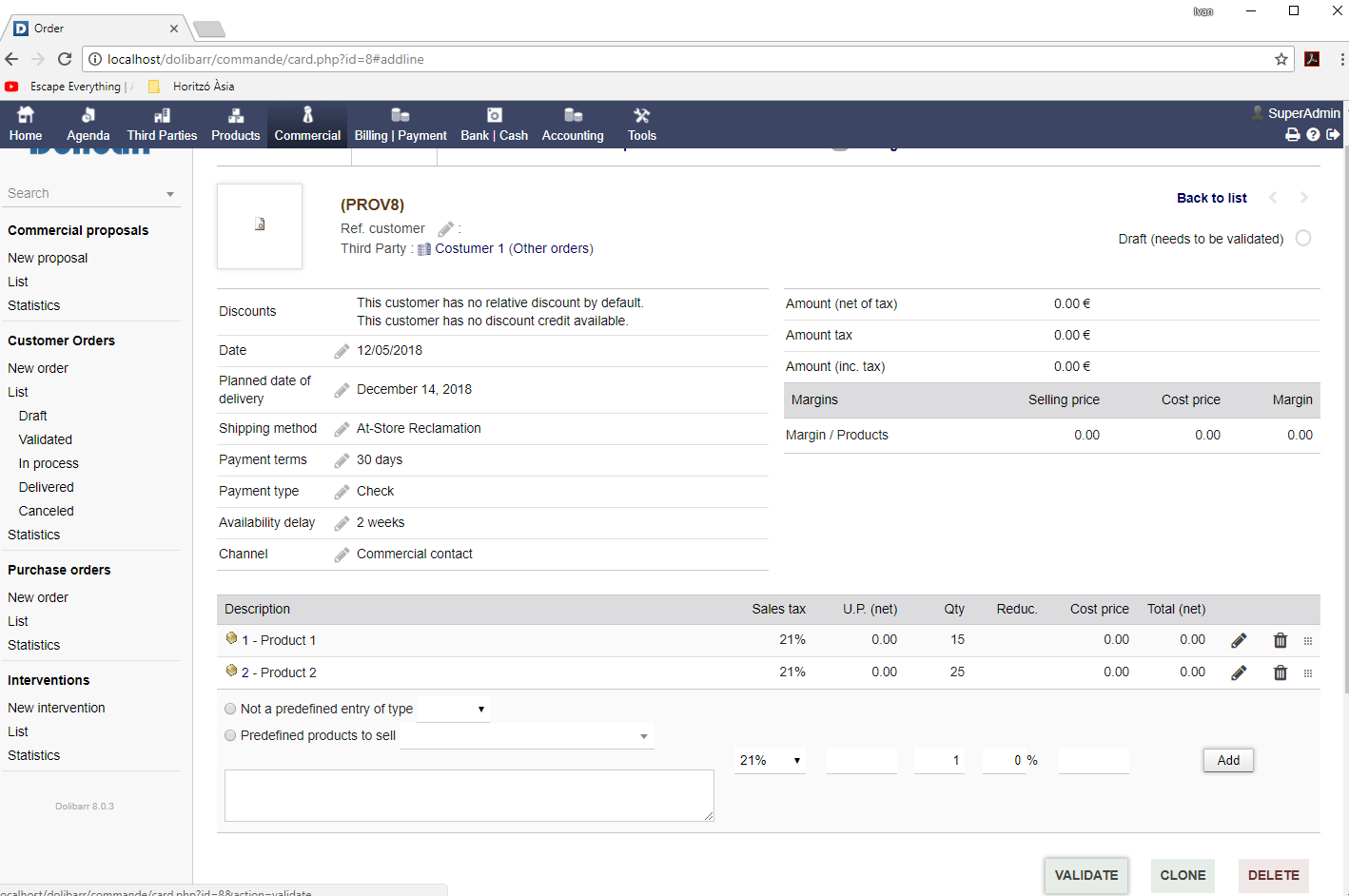Screen dimensions: 1349x896
Task: Click the Product 2 description link
Action: [278, 672]
